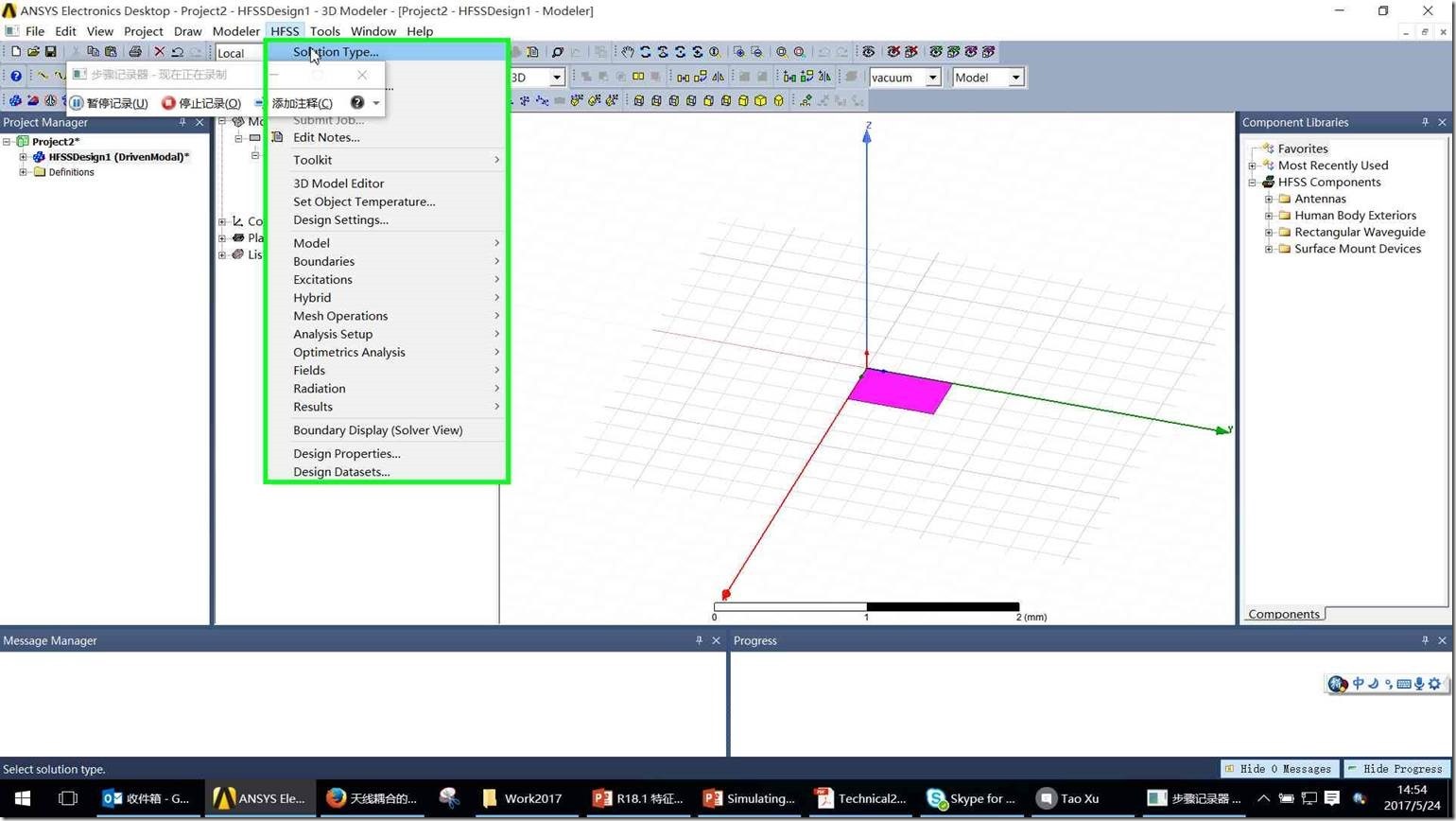Open the Tools menu in menu bar

pos(324,31)
